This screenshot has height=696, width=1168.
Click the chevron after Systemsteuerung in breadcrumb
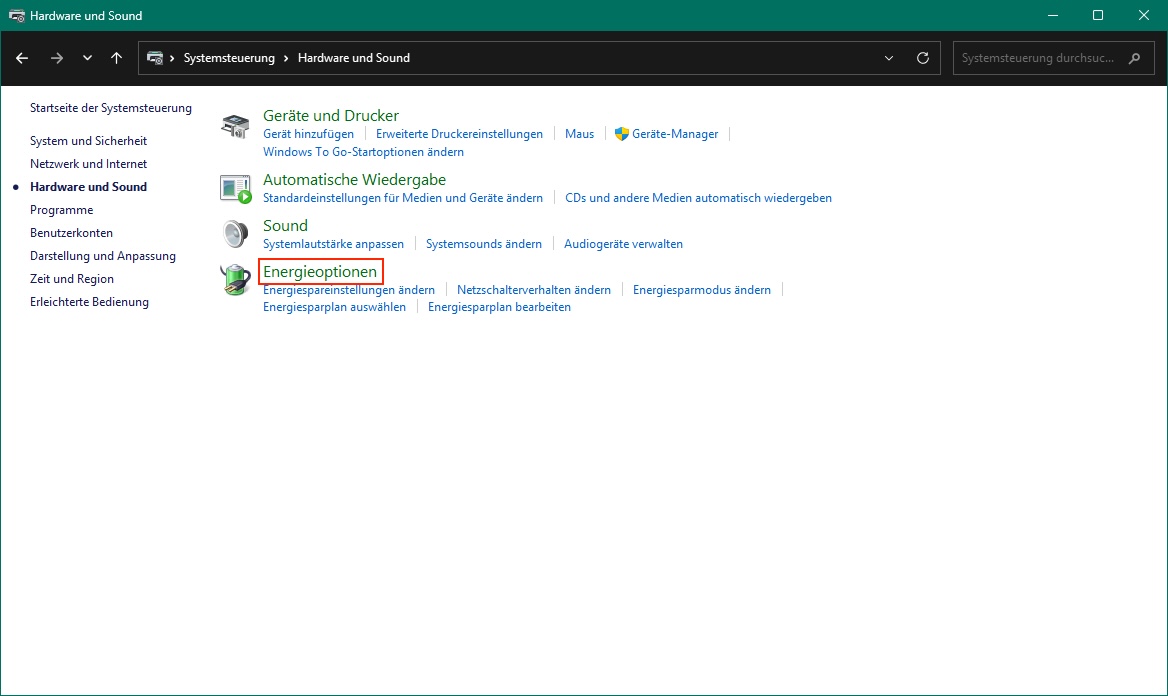pos(286,58)
